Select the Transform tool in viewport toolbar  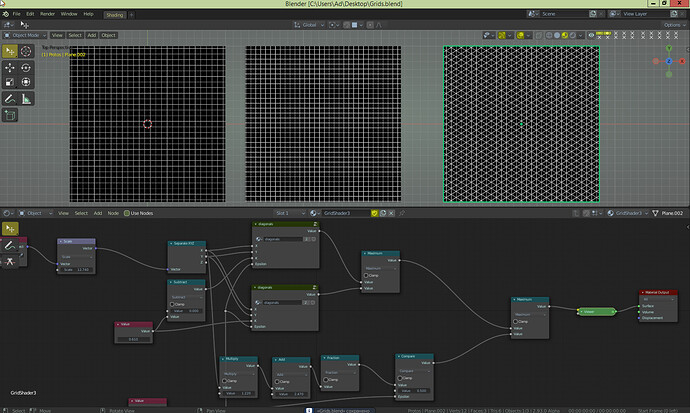26,82
